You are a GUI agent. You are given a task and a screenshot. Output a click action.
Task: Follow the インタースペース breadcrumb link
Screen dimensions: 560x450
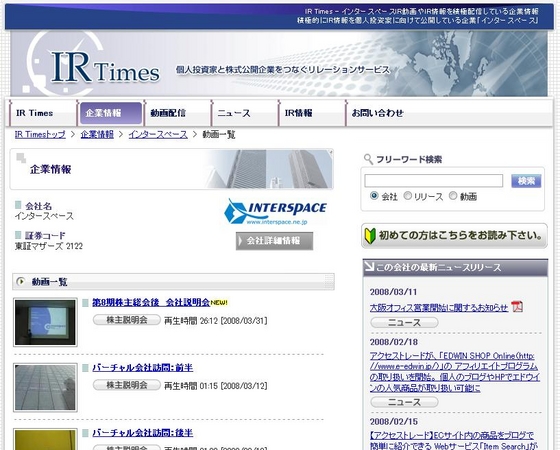158,135
